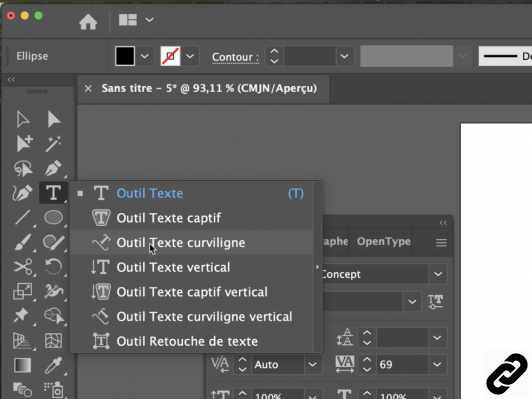Tear off the type tools flyout strip
The width and height of the screenshot is (532, 399).
318,267
